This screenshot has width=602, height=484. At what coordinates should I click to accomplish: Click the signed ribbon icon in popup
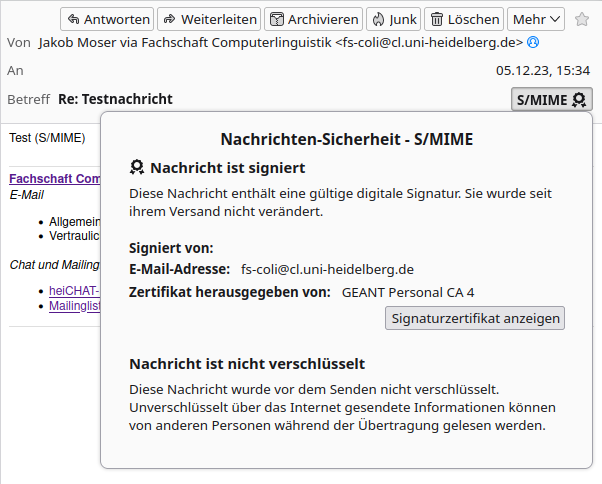tap(137, 168)
